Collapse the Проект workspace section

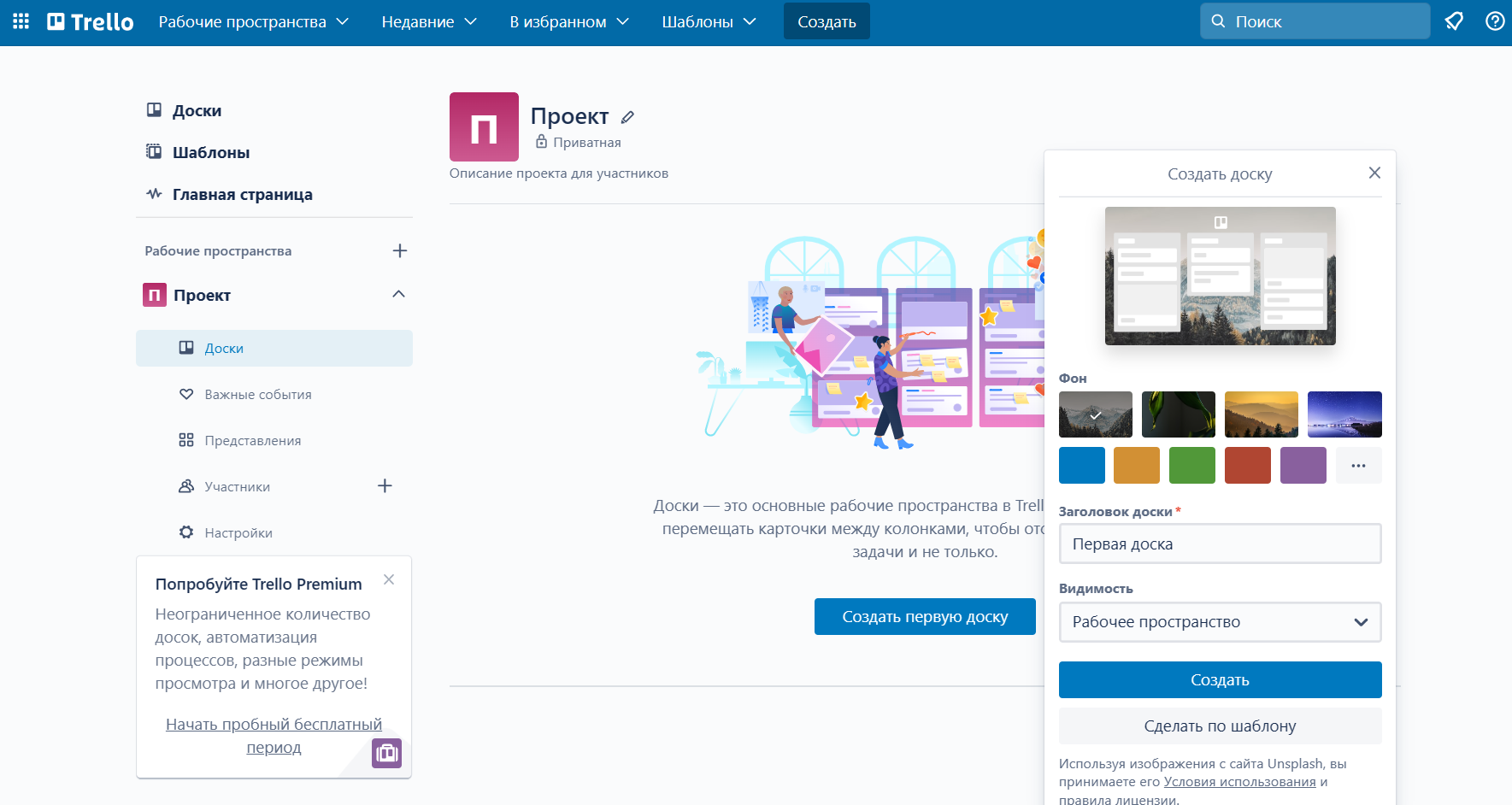pos(398,295)
